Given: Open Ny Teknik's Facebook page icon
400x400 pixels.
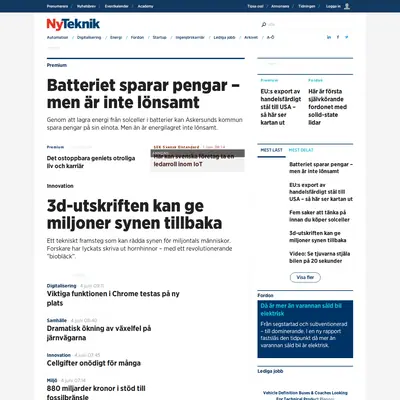Looking at the screenshot, I should [338, 37].
